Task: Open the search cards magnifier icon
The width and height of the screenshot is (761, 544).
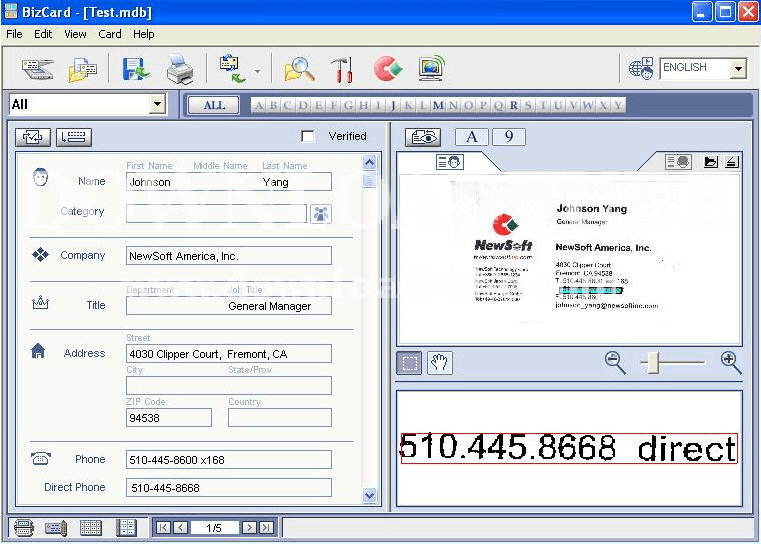Action: pos(299,69)
